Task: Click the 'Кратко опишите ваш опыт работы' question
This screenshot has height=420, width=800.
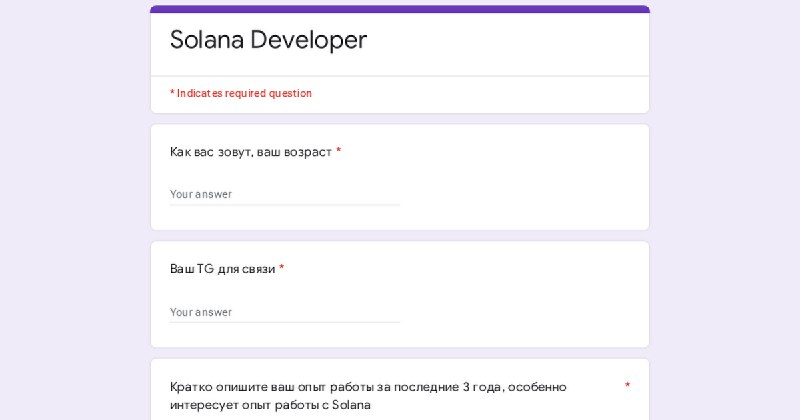Action: coord(368,396)
